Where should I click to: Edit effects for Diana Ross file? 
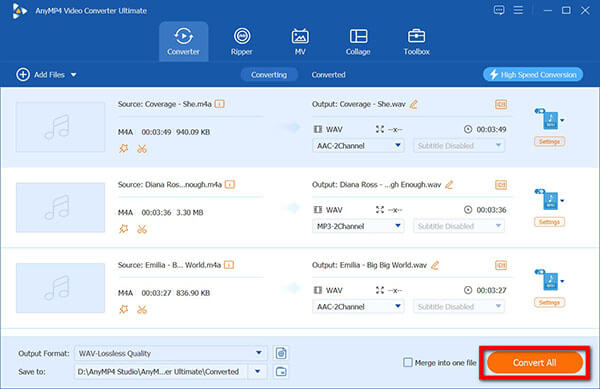[x=124, y=229]
